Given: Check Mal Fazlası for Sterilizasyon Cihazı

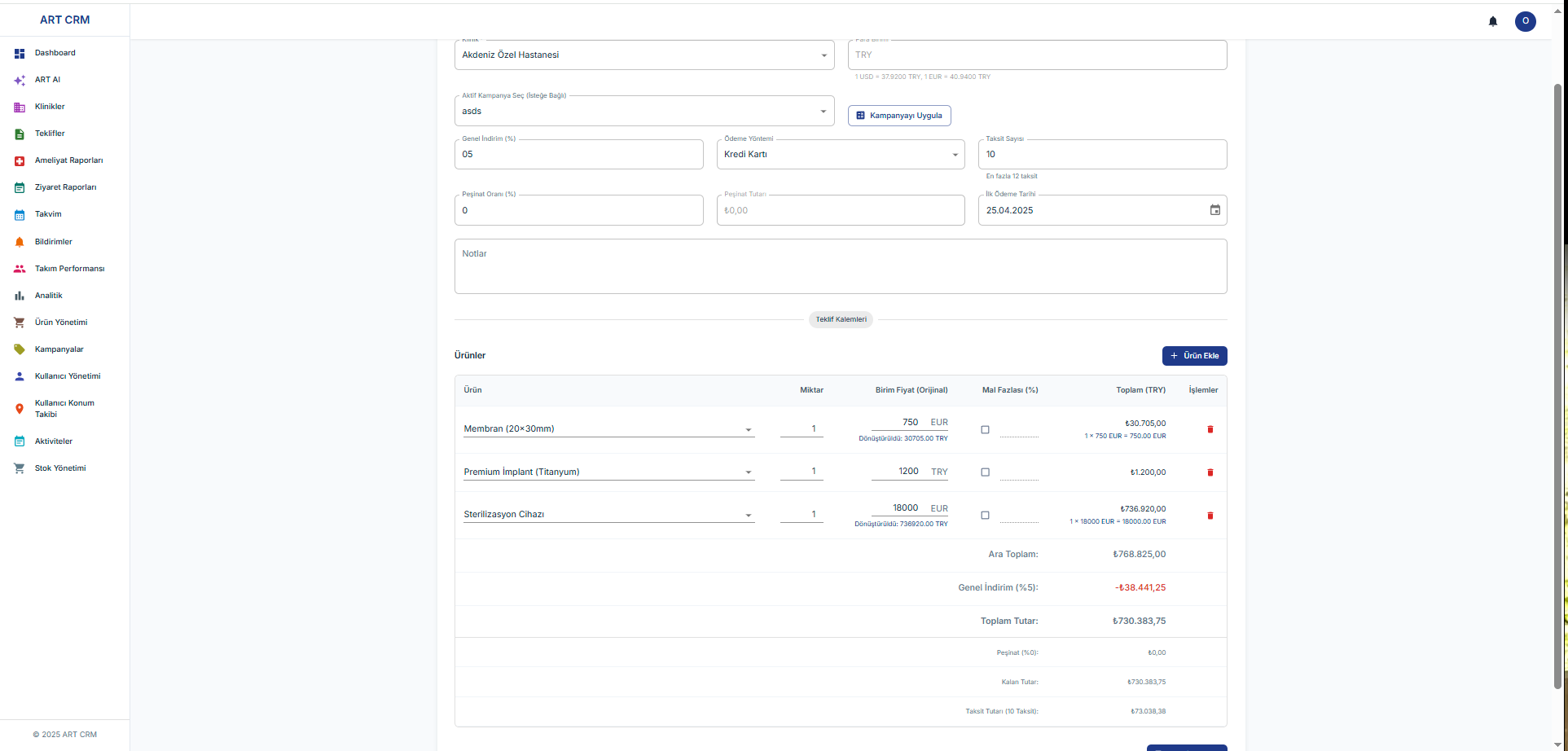Looking at the screenshot, I should pos(985,516).
